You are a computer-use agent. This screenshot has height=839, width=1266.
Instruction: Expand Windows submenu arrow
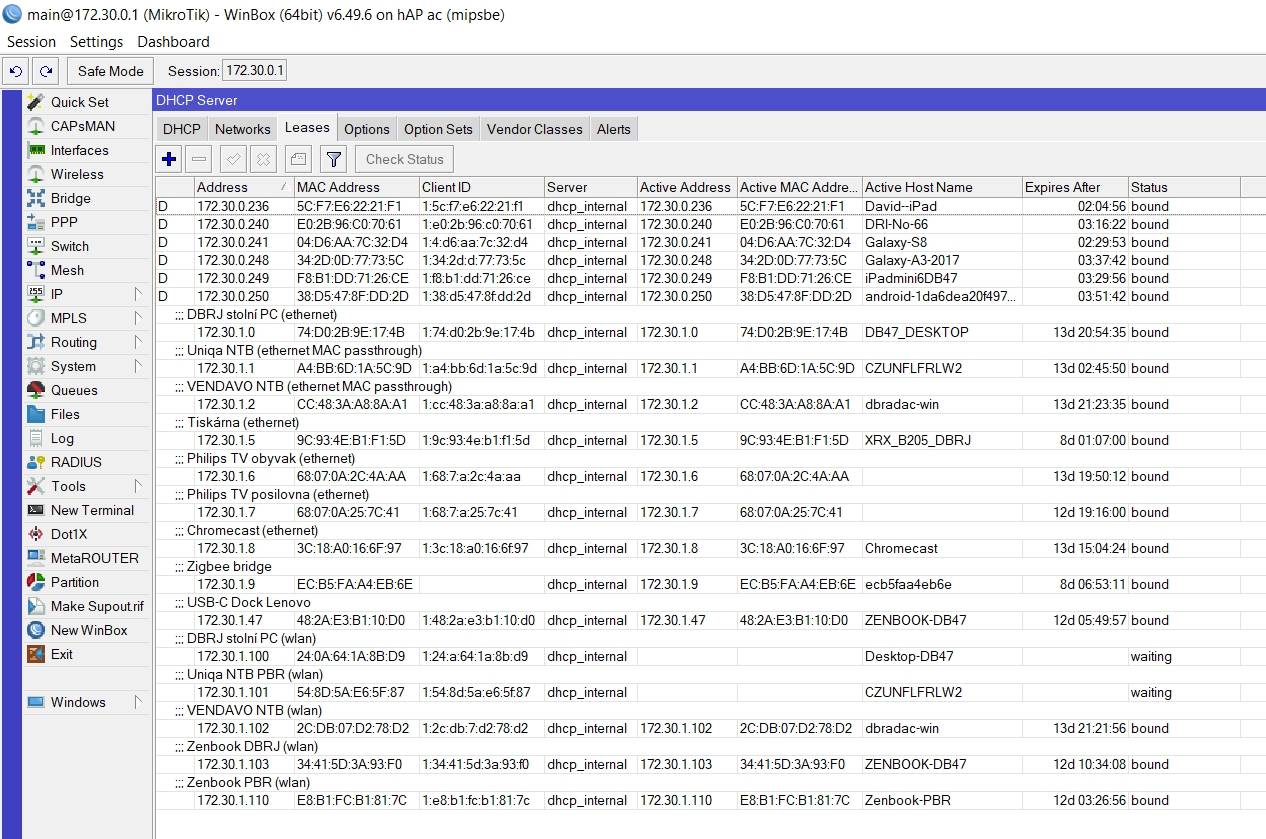(138, 702)
